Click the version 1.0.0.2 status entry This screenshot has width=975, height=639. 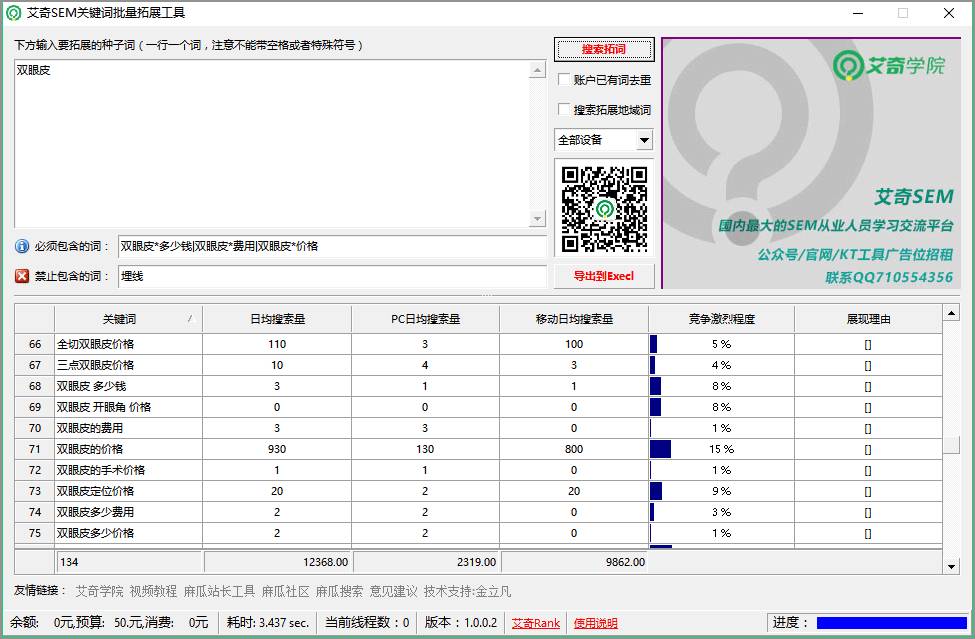[x=461, y=622]
